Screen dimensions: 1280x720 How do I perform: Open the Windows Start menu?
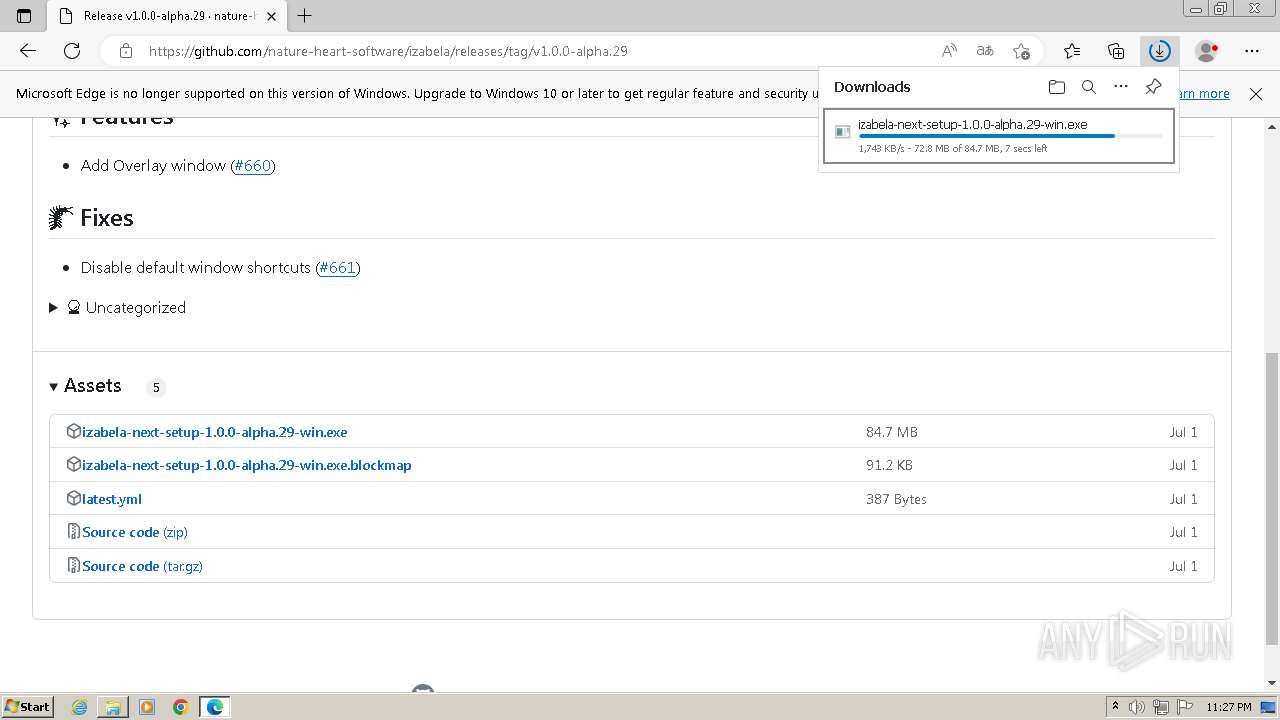[x=27, y=706]
